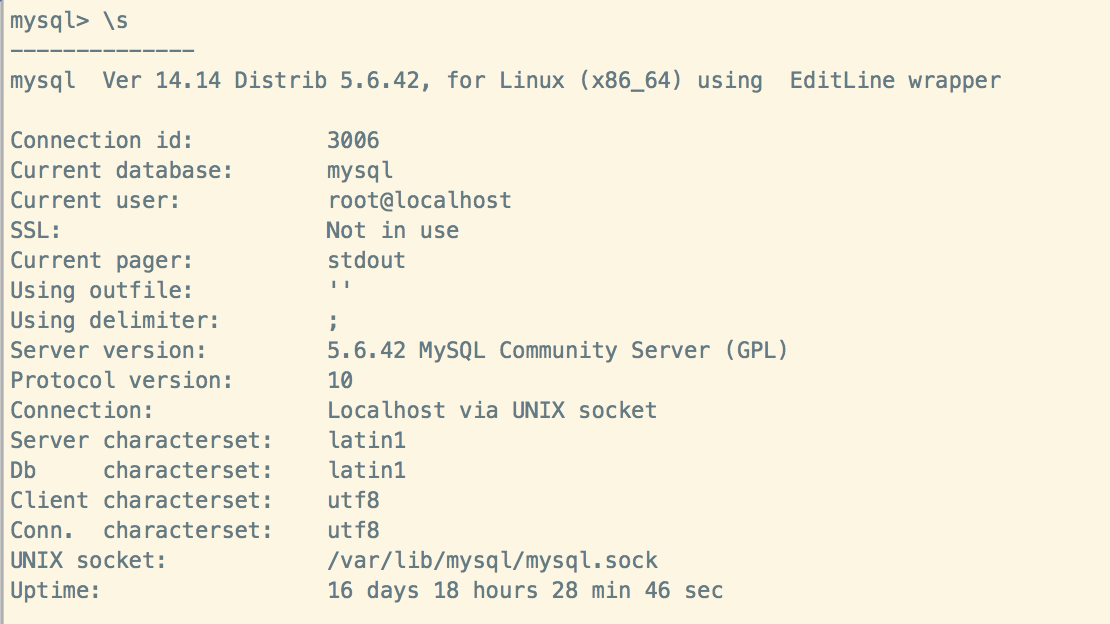Click the /var/lib/mysql/mysql.sock path

(492, 560)
